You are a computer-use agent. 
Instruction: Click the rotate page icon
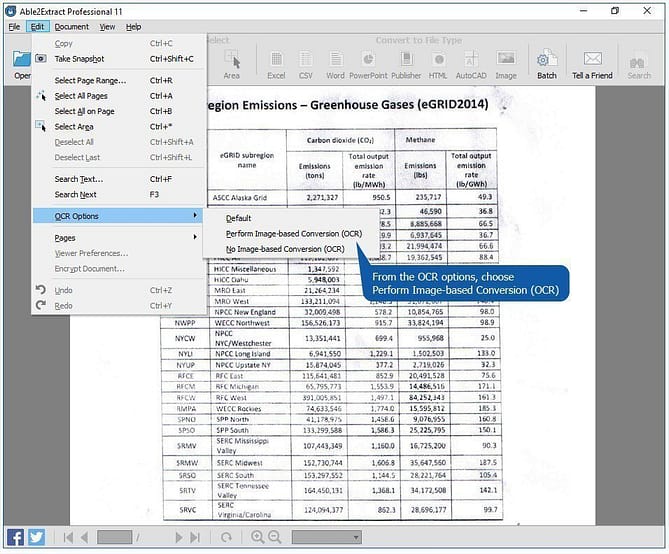click(x=227, y=537)
